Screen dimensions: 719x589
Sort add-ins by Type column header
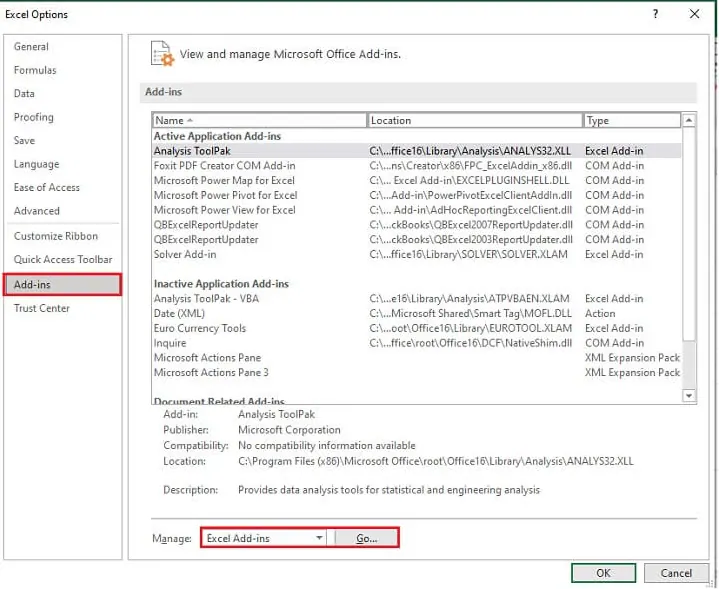coord(632,120)
